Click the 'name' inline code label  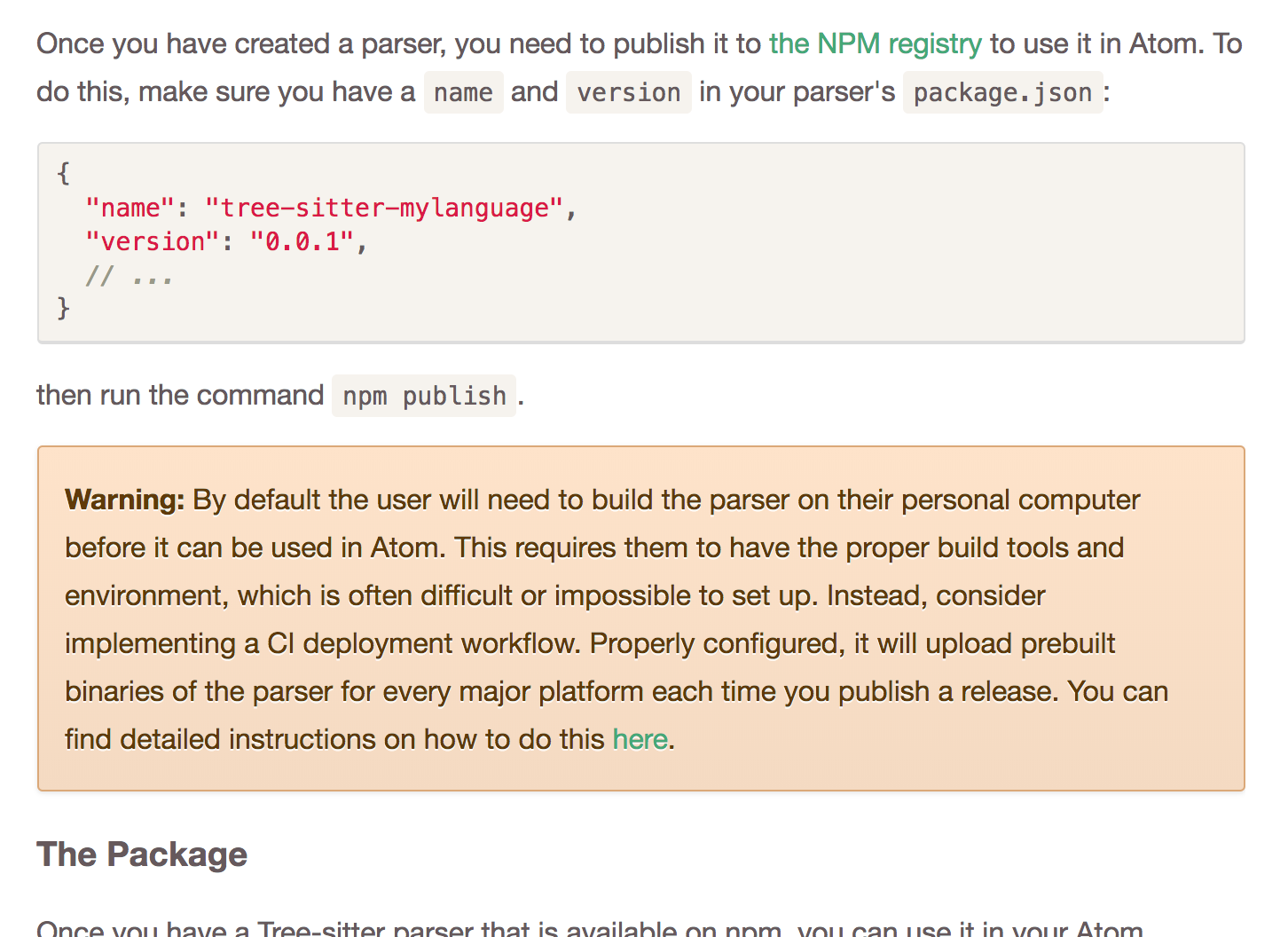point(463,92)
